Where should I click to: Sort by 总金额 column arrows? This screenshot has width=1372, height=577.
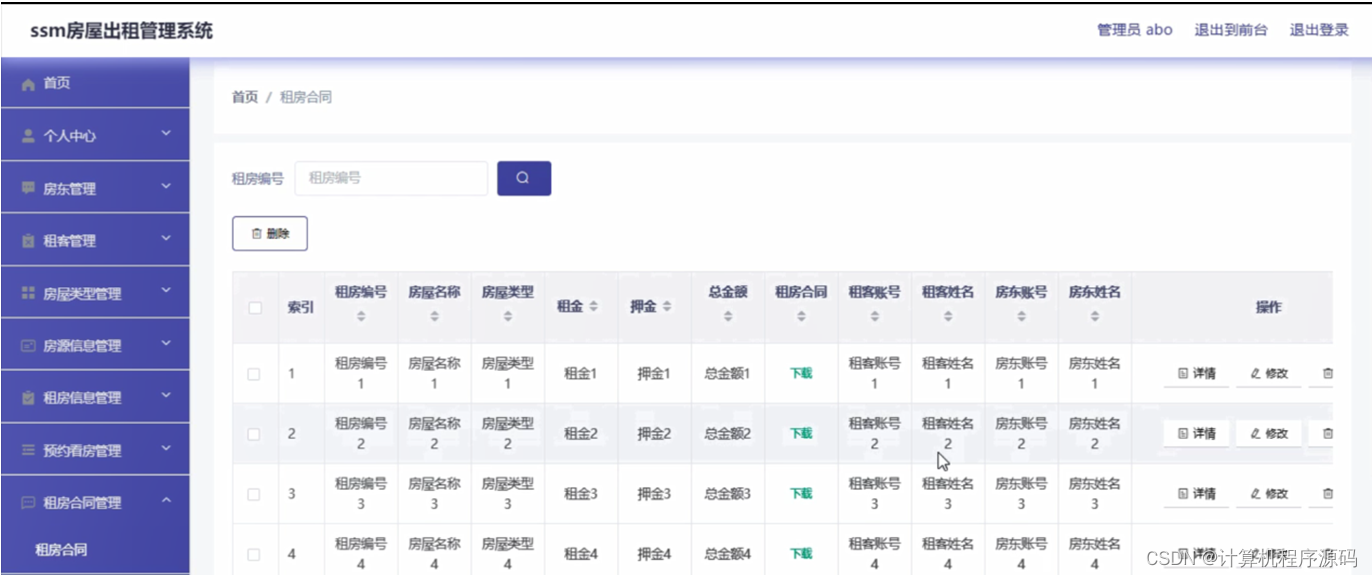(728, 316)
